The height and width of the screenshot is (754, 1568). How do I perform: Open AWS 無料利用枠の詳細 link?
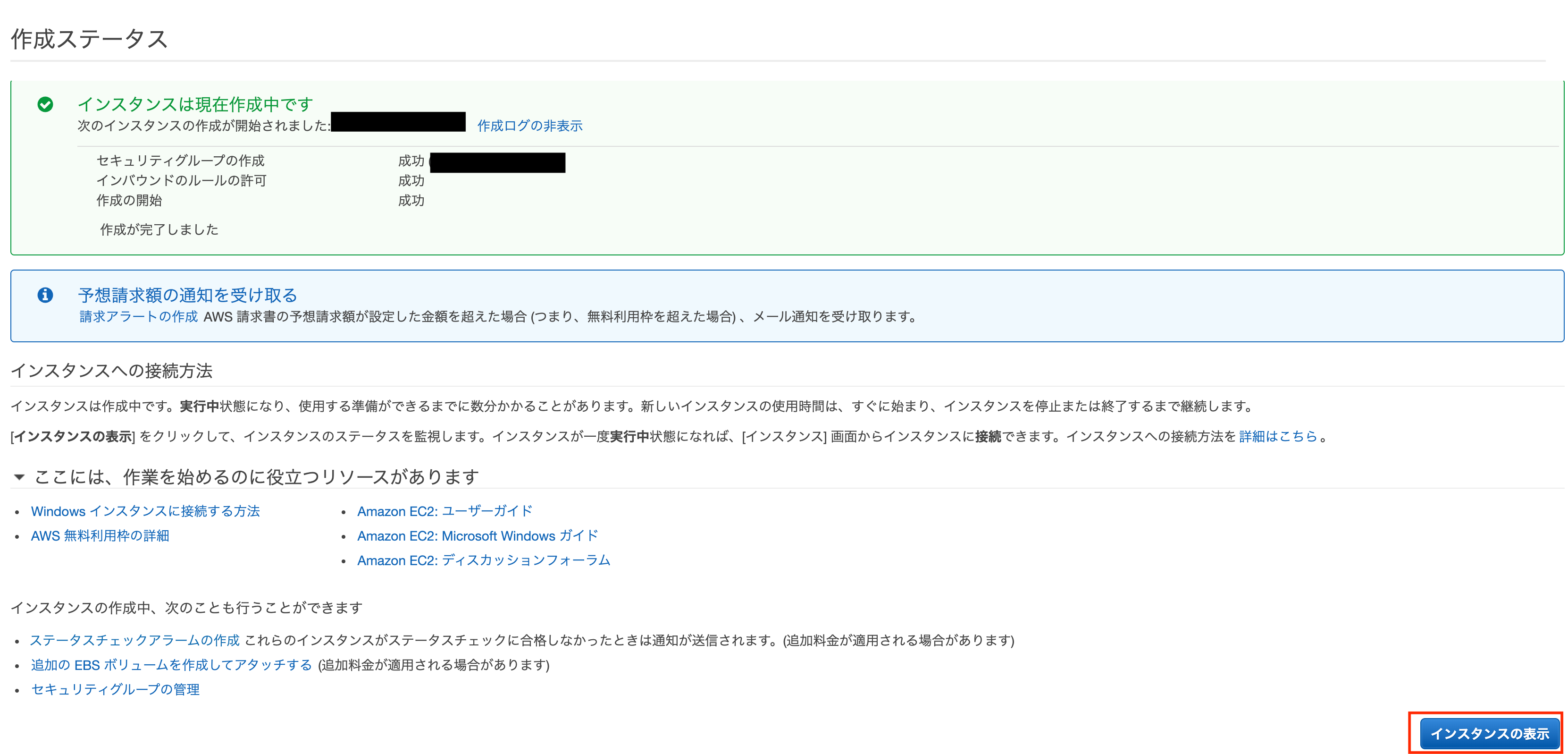[x=100, y=536]
